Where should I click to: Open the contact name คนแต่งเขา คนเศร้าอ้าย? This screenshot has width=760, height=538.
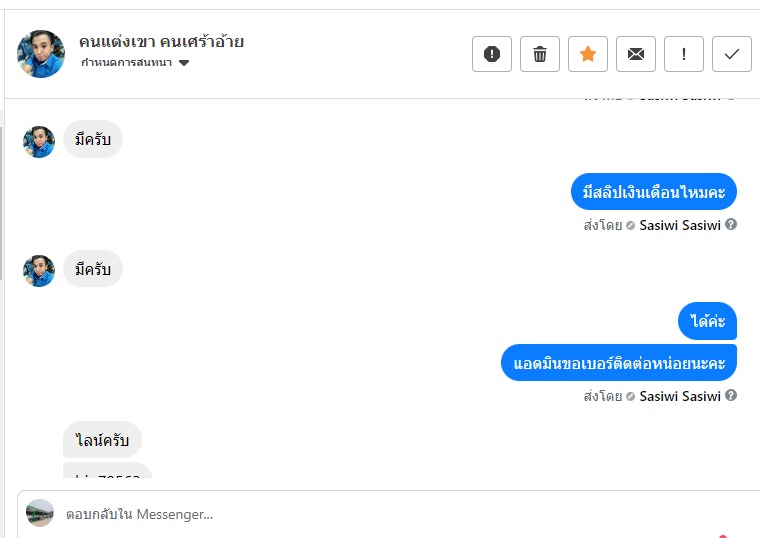161,42
